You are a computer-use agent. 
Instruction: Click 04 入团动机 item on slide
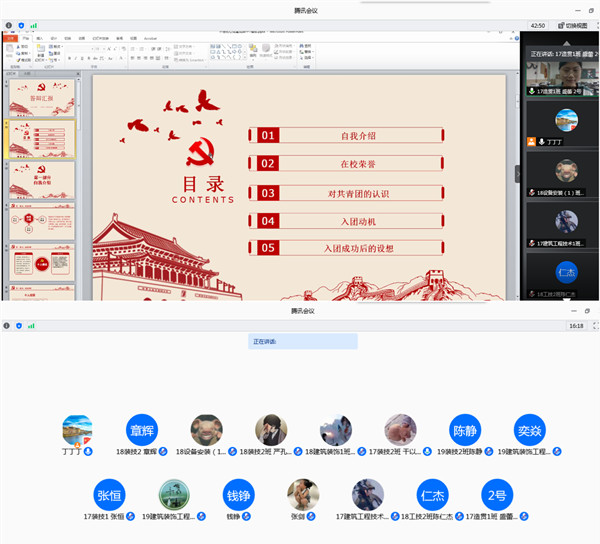coord(346,221)
